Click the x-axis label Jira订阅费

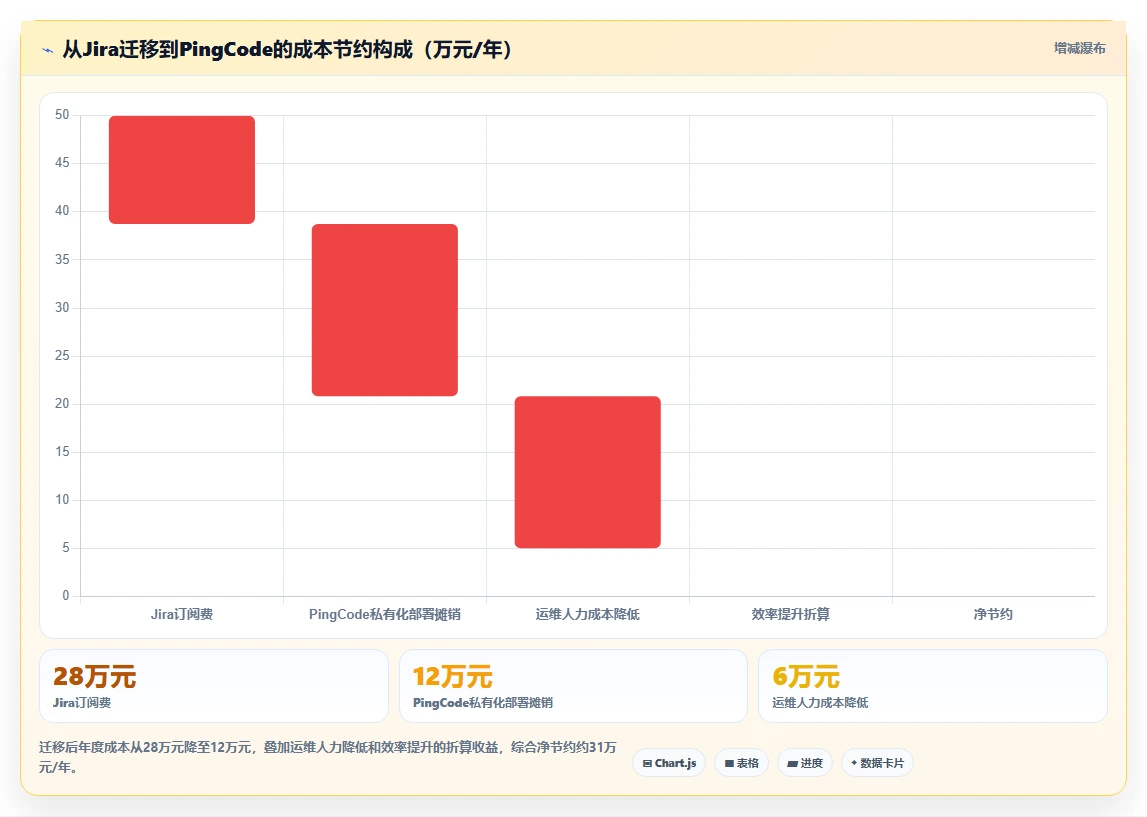[x=182, y=614]
